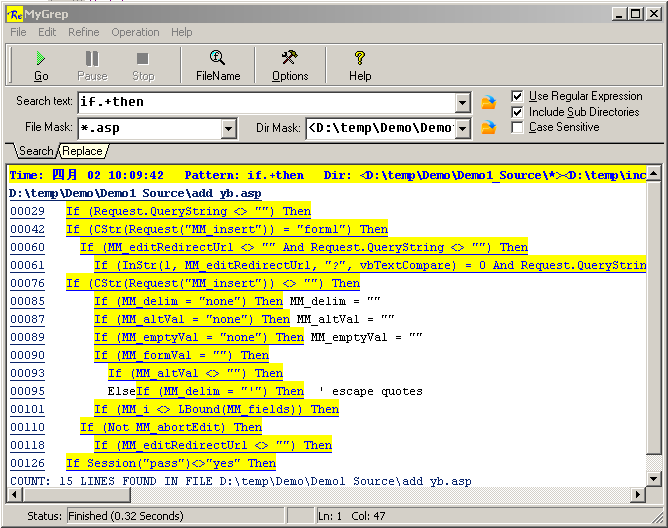This screenshot has width=668, height=528.
Task: Disable Use Regular Expression checkbox
Action: (517, 97)
